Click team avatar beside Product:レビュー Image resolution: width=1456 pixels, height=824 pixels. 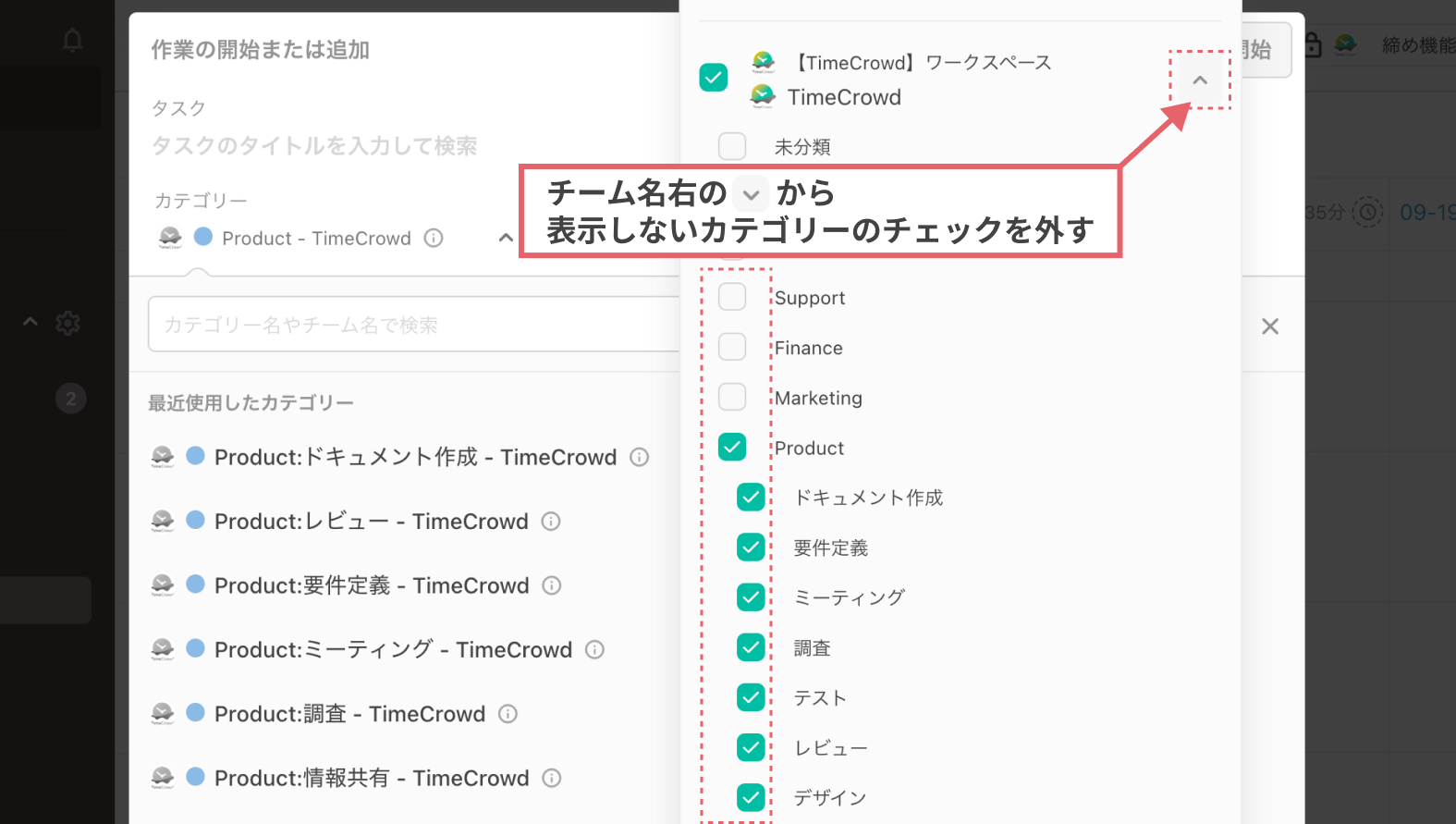pos(163,521)
